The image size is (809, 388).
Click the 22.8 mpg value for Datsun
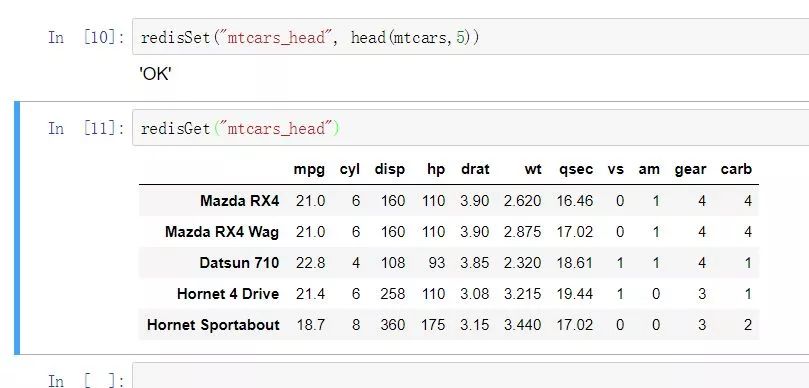(x=310, y=263)
